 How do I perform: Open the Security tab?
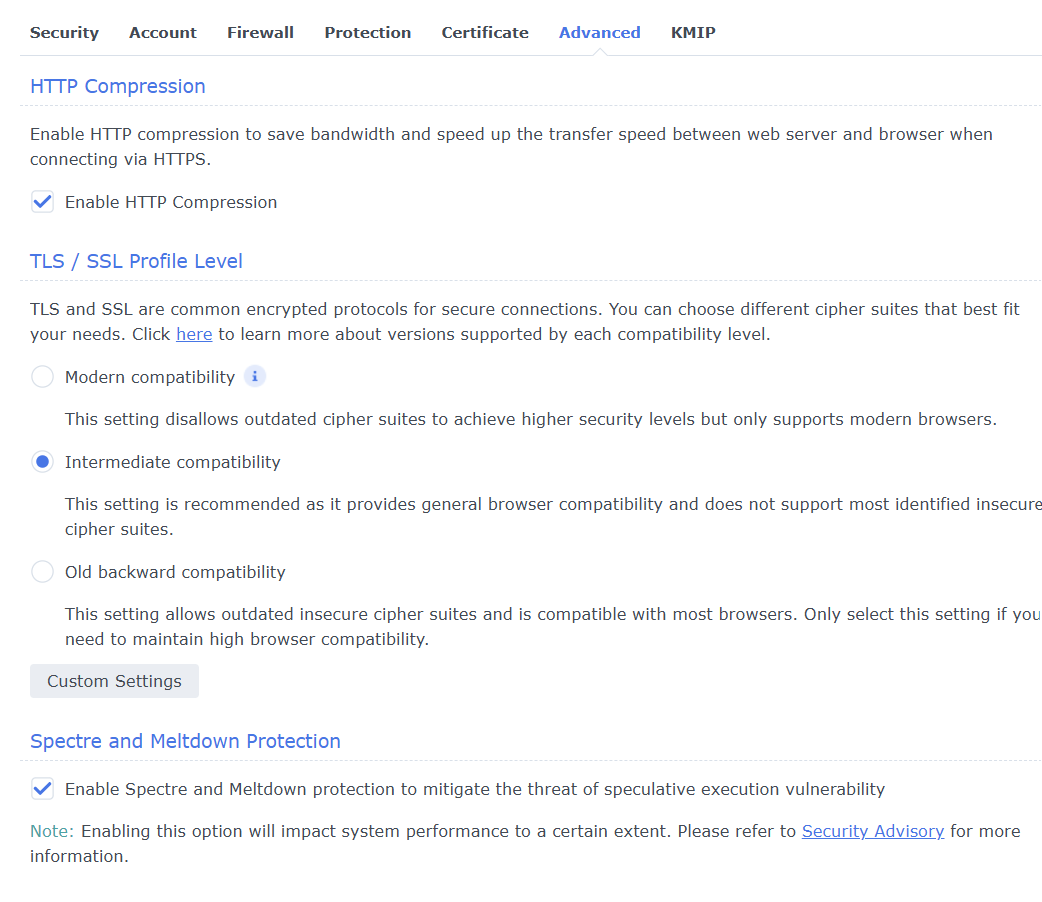[x=64, y=33]
